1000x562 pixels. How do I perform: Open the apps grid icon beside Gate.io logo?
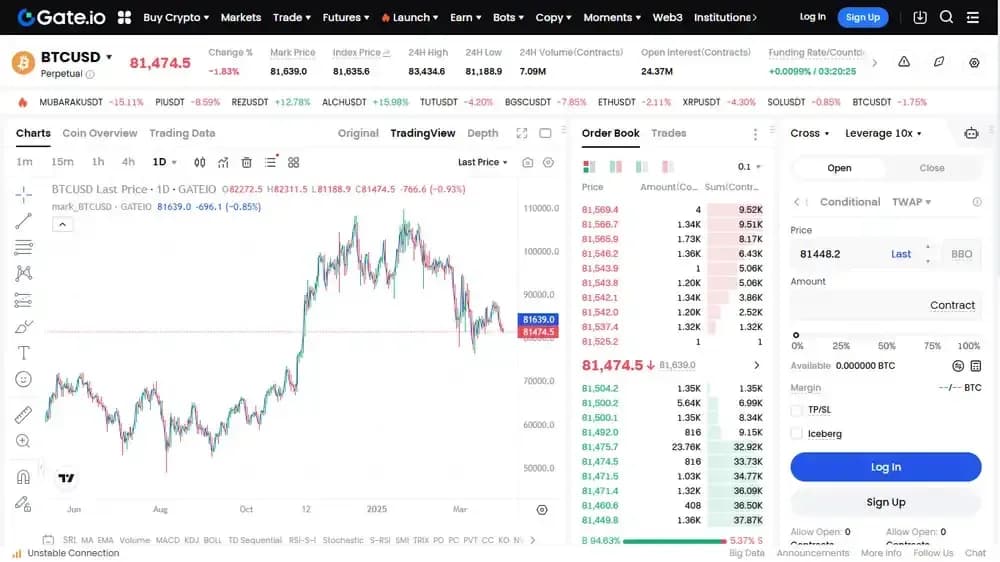pos(124,17)
